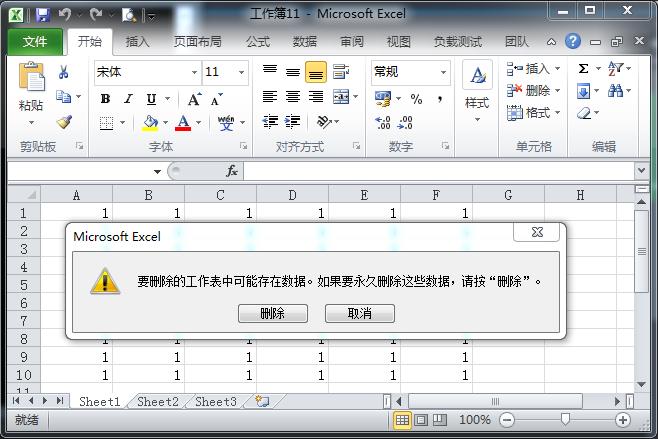Click the Undo arrow icon
658x439 pixels.
coord(65,15)
